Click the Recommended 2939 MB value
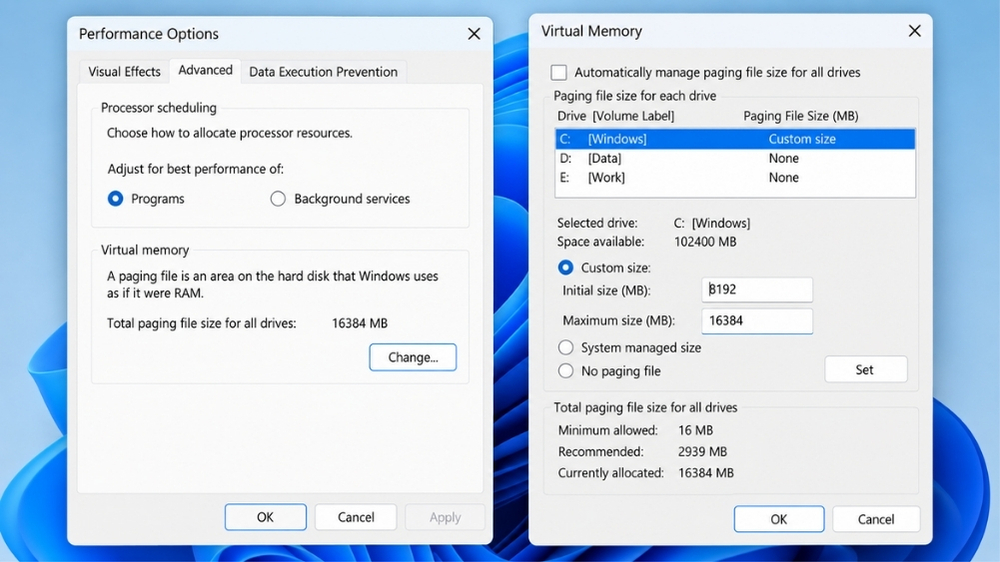 [x=702, y=452]
